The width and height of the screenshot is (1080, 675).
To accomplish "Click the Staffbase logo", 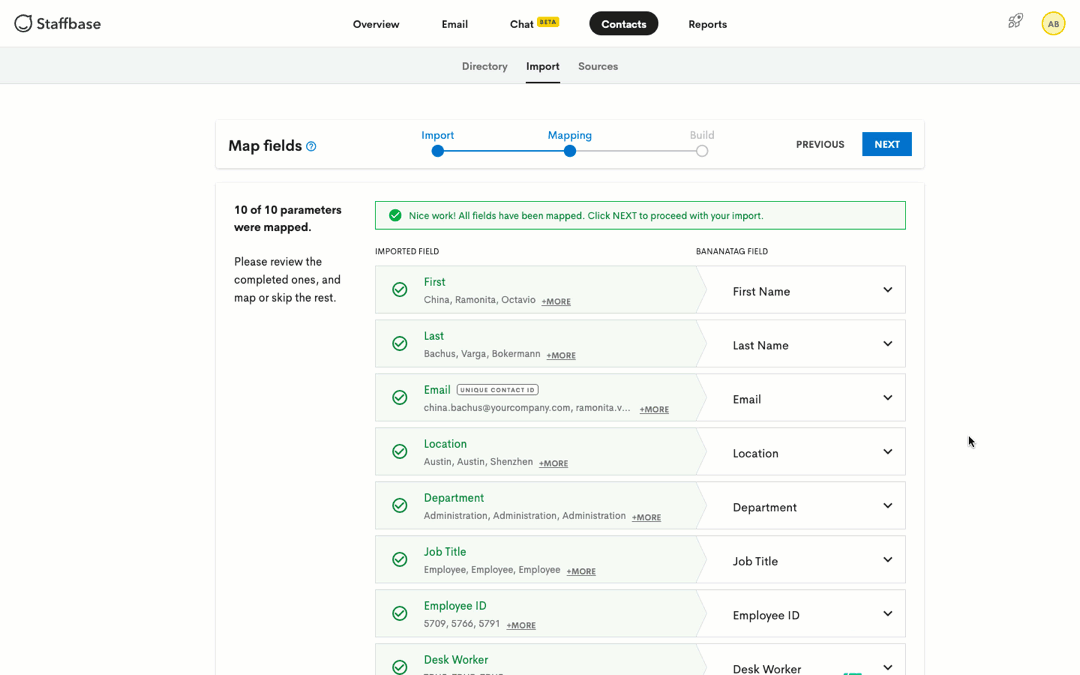I will click(x=58, y=23).
